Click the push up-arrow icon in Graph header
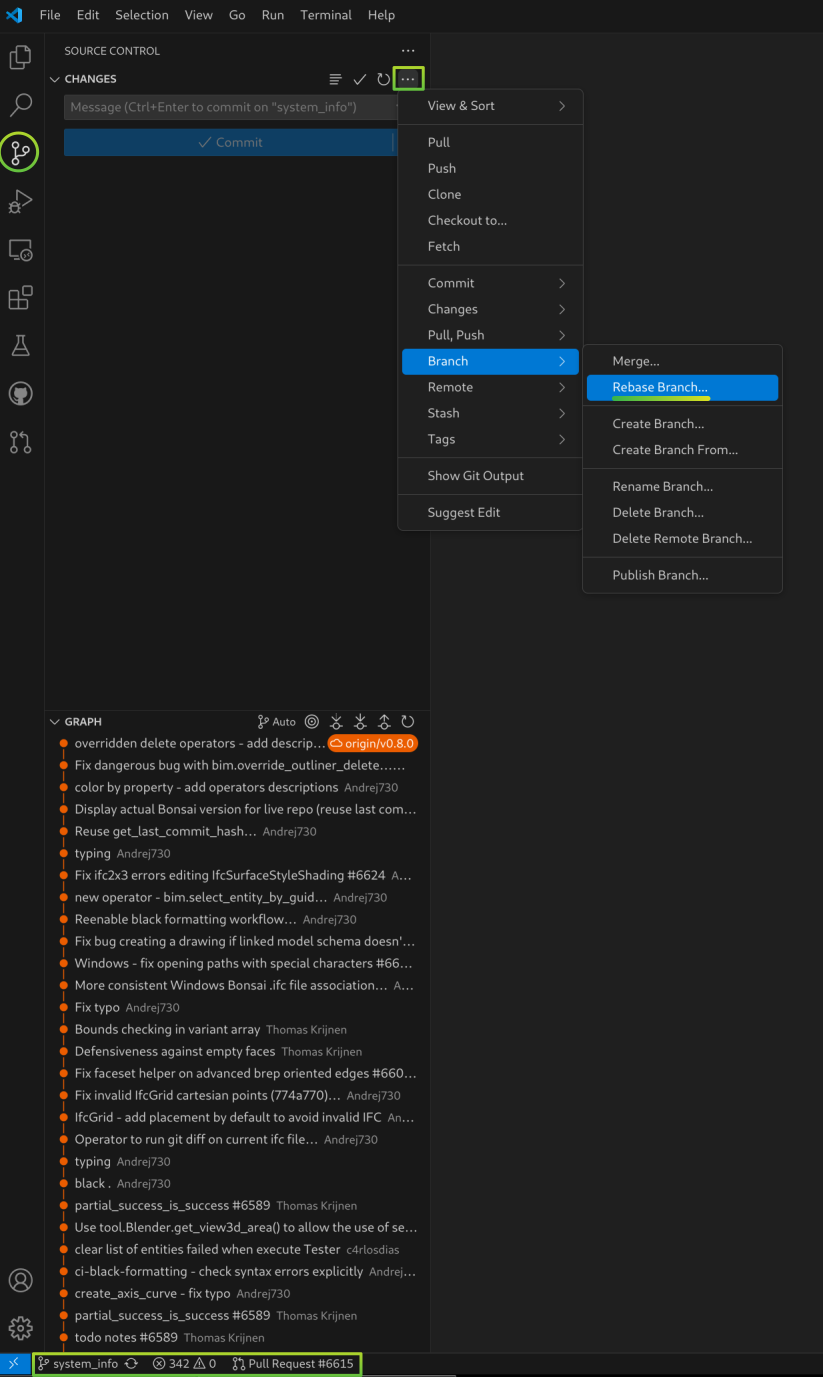This screenshot has height=1377, width=823. [384, 721]
